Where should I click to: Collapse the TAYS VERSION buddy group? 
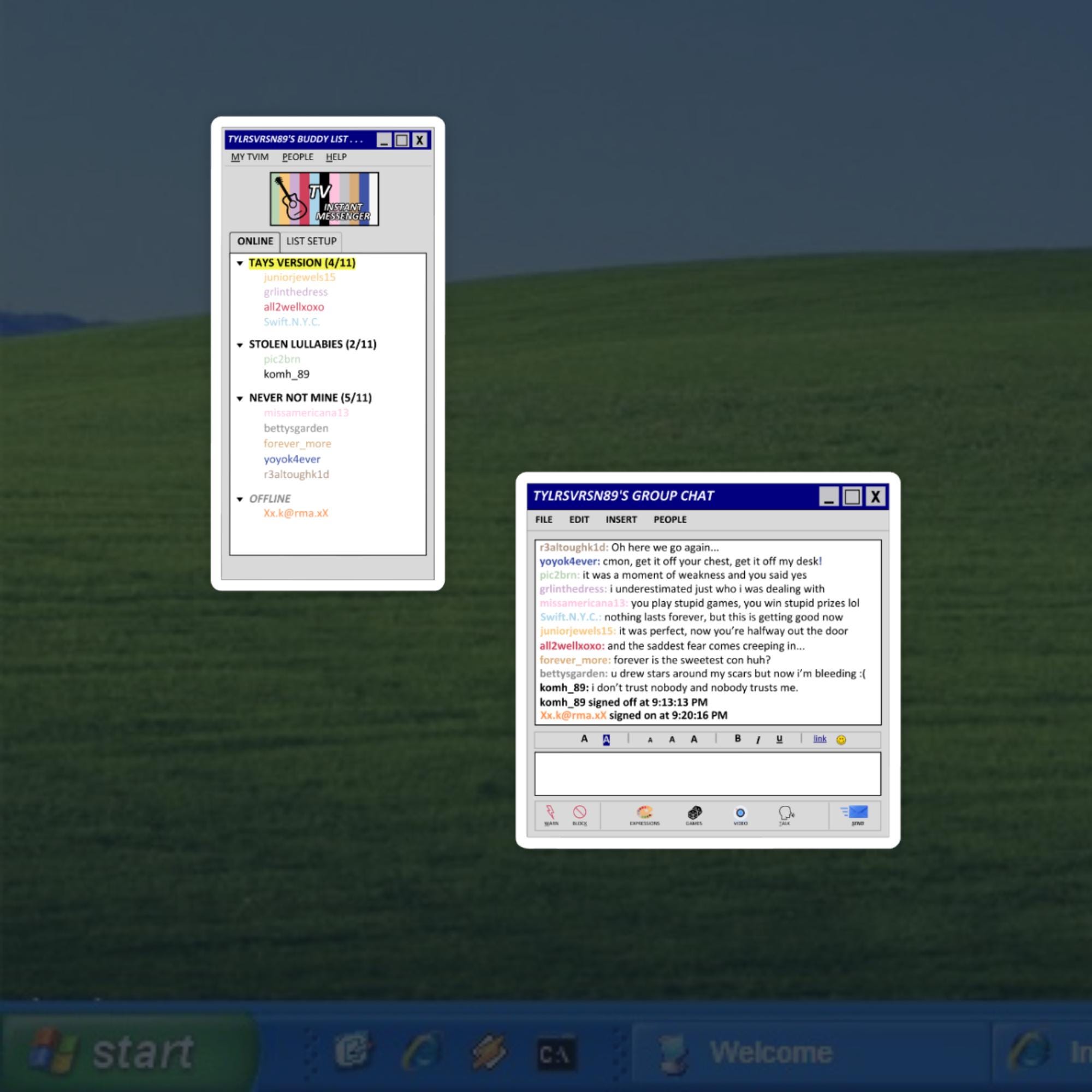pos(240,263)
